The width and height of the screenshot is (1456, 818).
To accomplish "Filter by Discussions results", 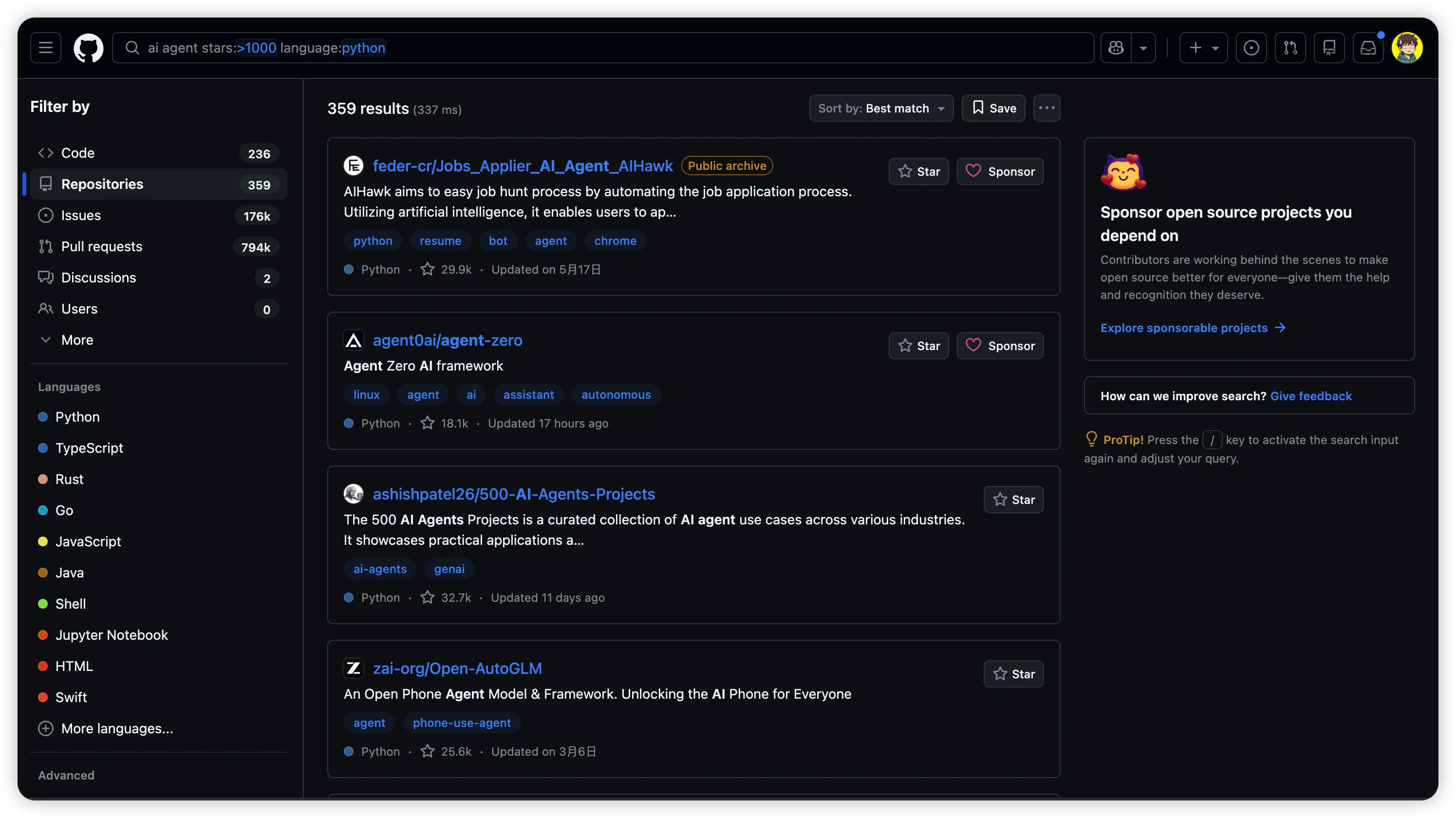I will coord(158,278).
